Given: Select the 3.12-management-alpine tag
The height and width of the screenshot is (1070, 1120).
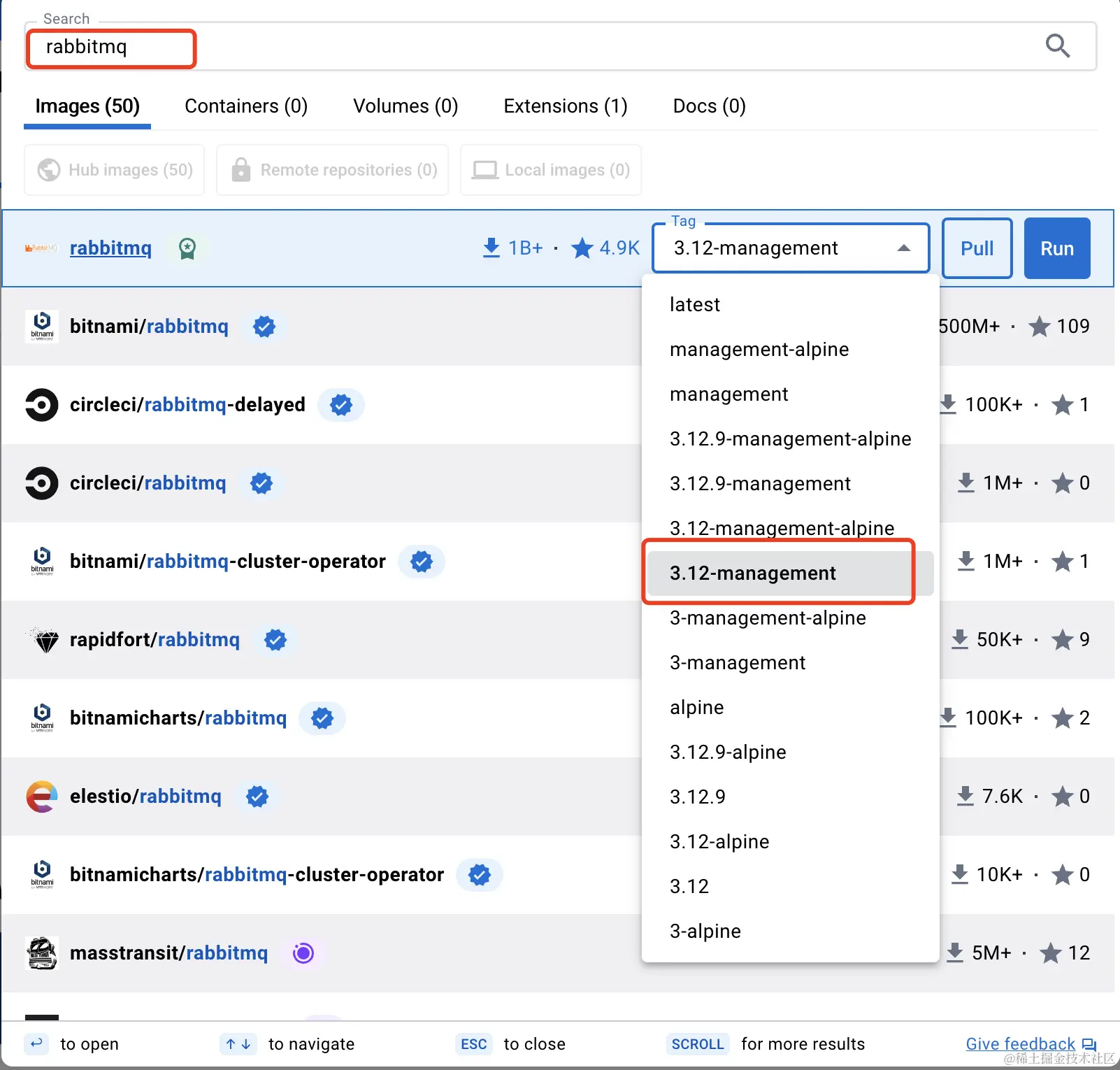Looking at the screenshot, I should tap(791, 529).
